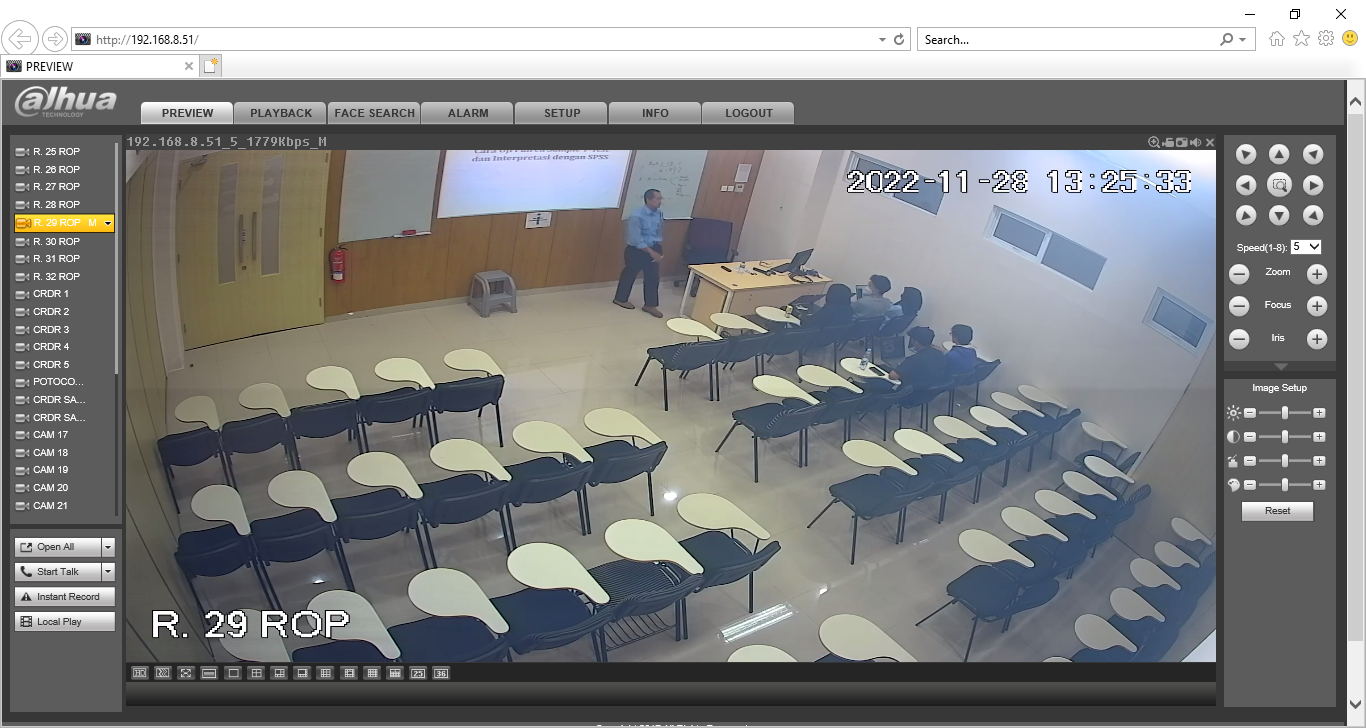Click Zoom plus button
Image resolution: width=1366 pixels, height=728 pixels.
point(1317,274)
